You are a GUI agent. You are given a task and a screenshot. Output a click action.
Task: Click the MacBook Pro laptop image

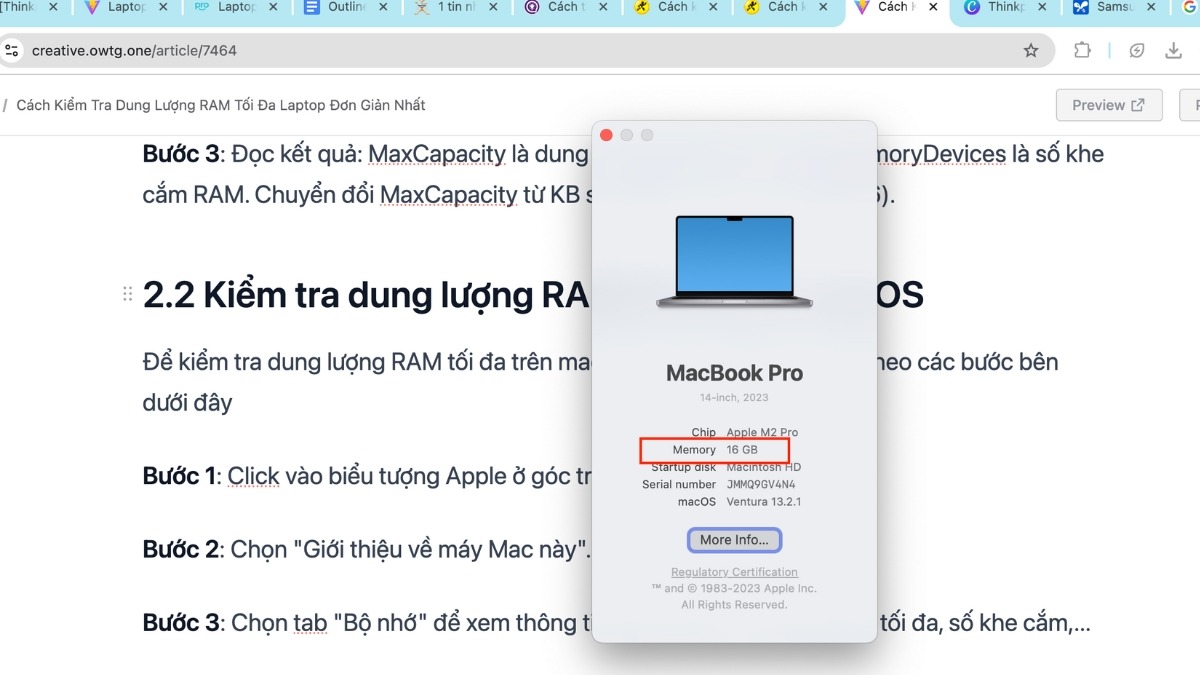(x=734, y=260)
